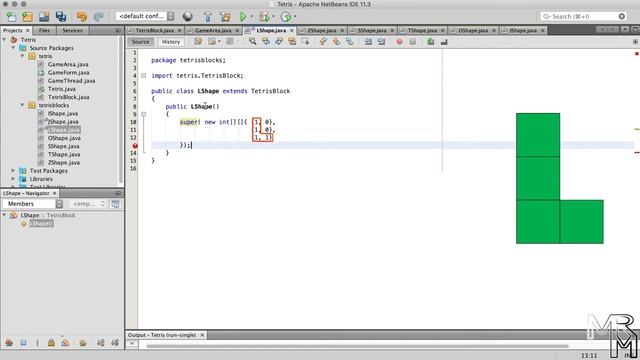Open the Members dropdown in Navigator
Viewport: 640px width, 360px height.
tap(33, 204)
